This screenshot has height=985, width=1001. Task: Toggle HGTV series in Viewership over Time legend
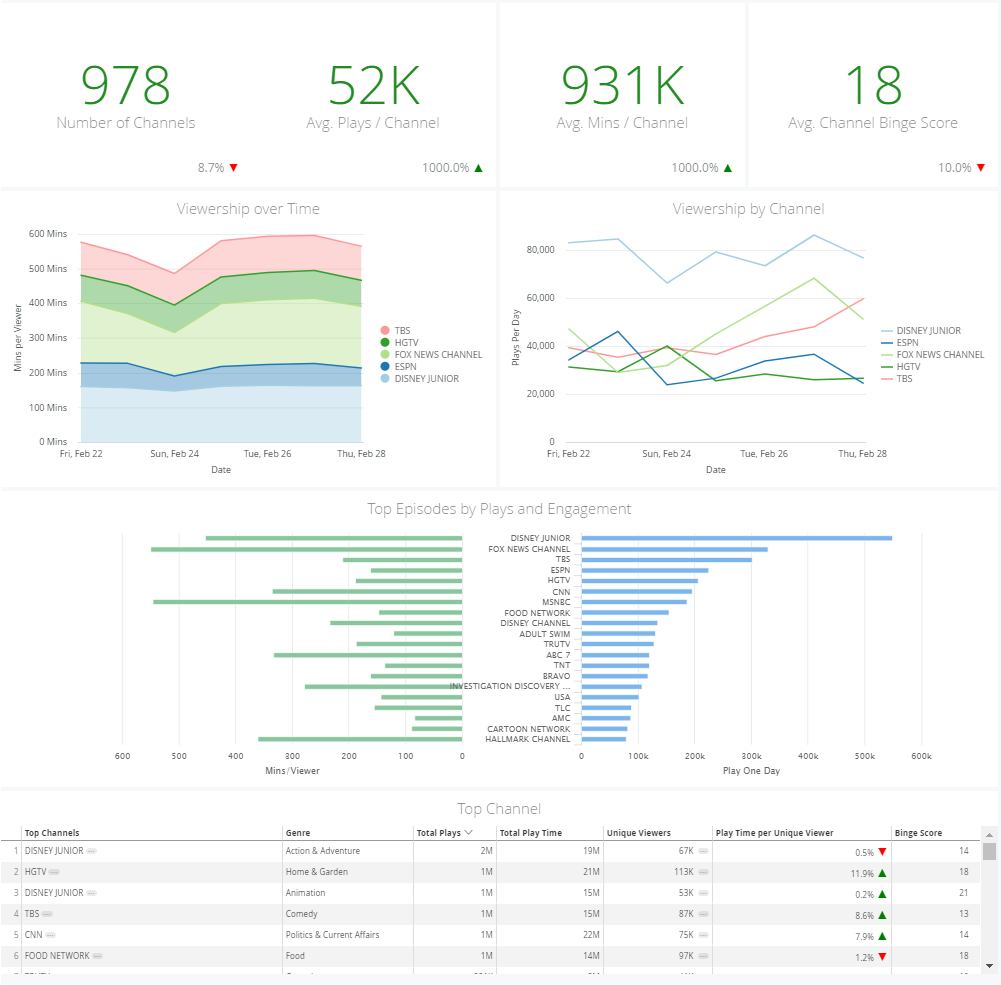coord(400,343)
